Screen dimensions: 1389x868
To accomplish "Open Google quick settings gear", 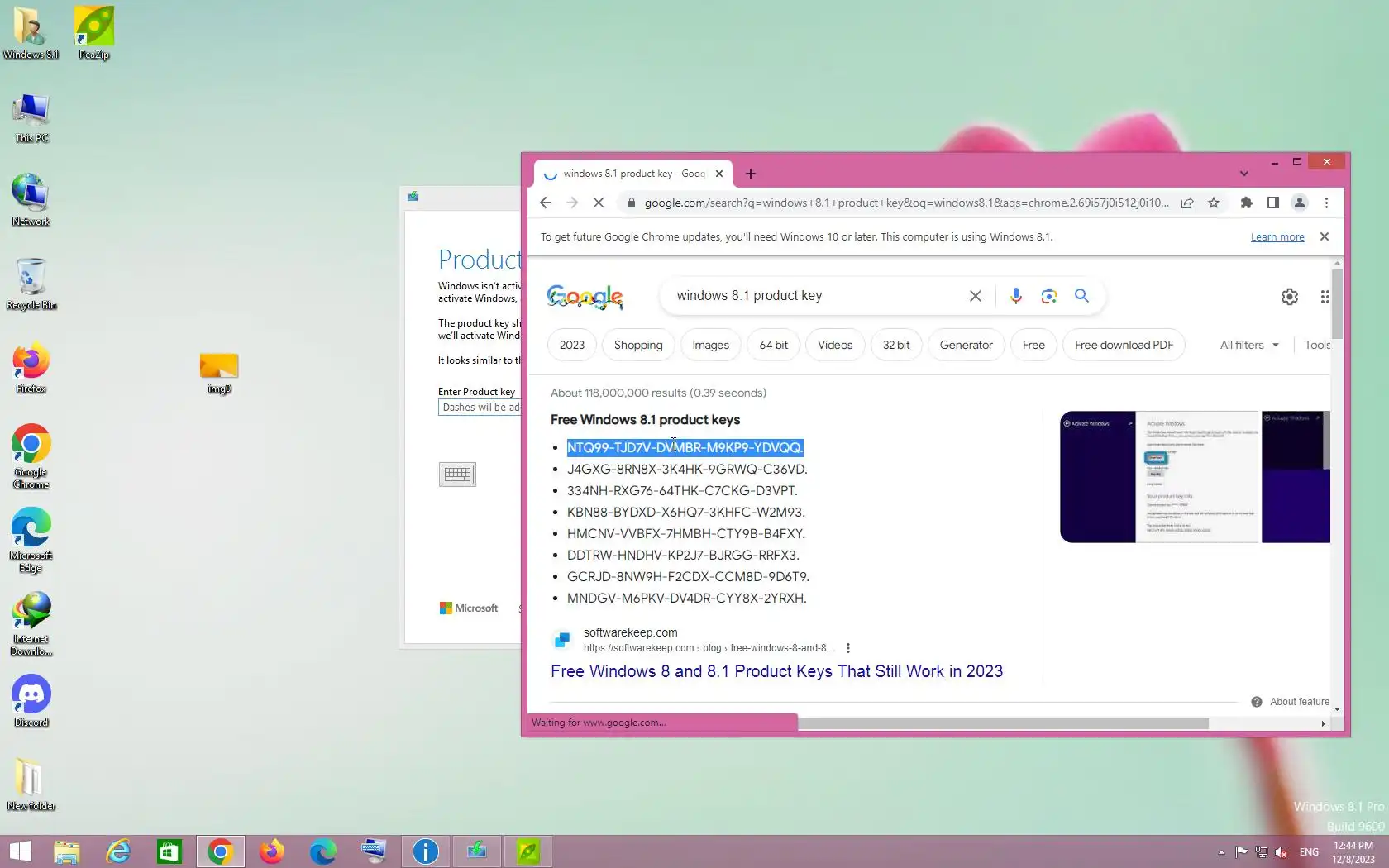I will [1290, 297].
